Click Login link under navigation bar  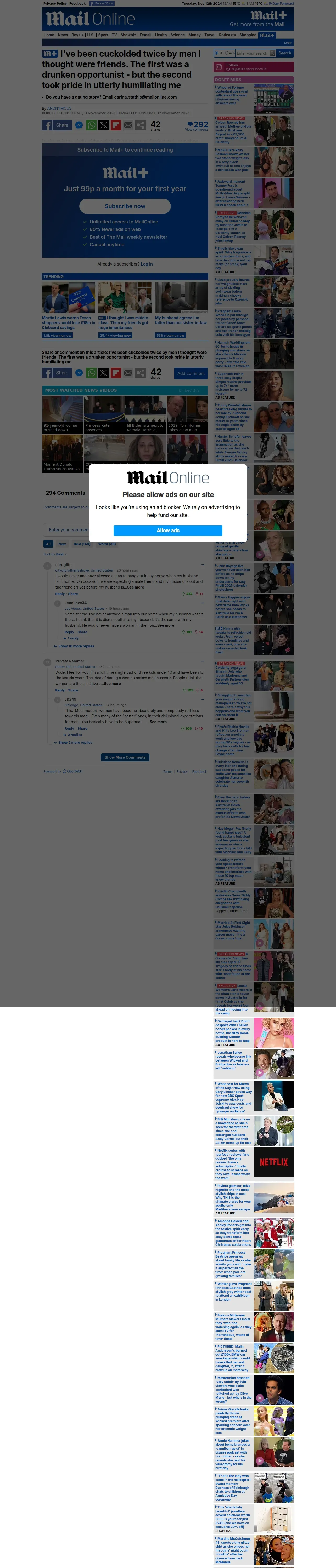(288, 43)
